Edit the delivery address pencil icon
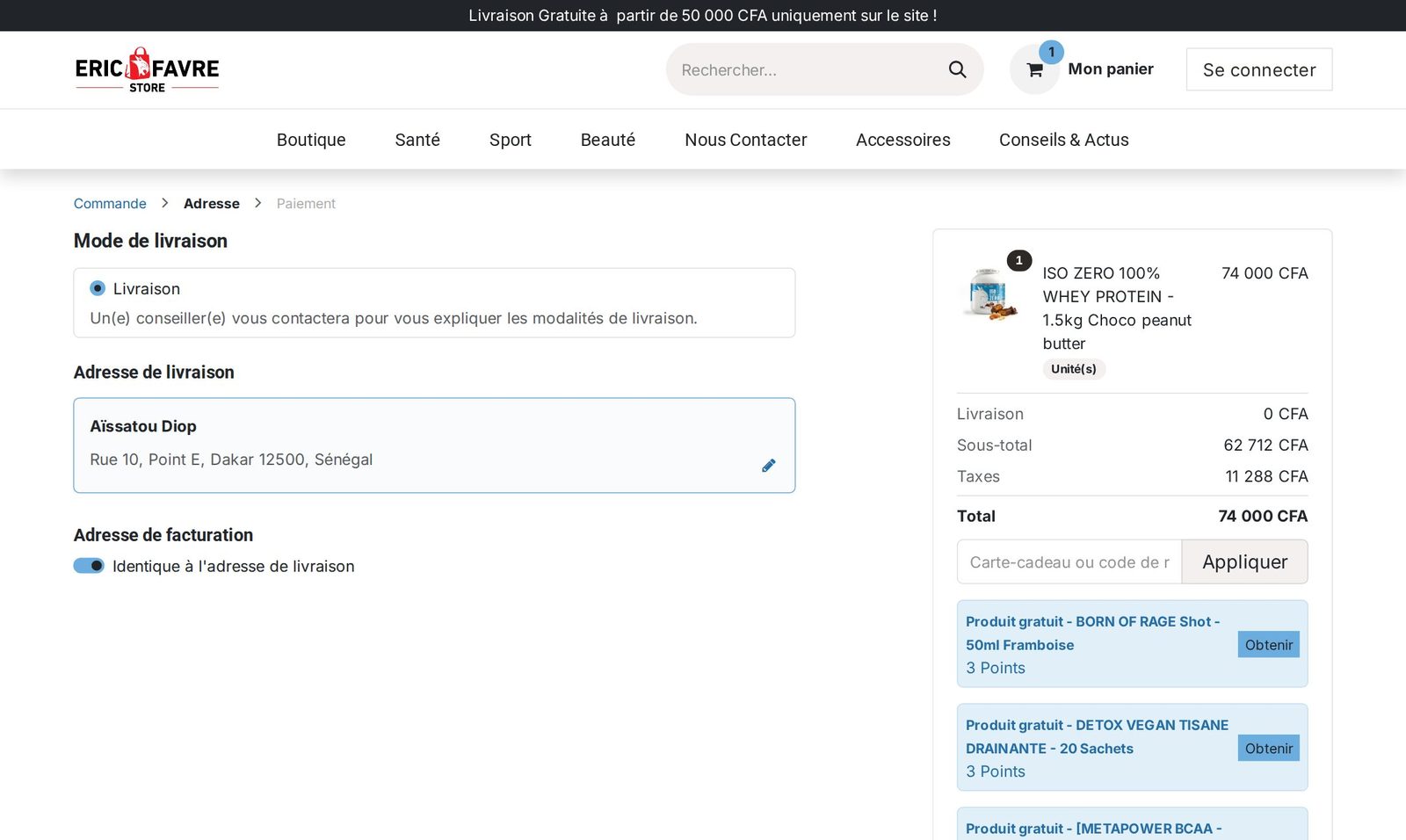This screenshot has height=840, width=1406. point(769,466)
